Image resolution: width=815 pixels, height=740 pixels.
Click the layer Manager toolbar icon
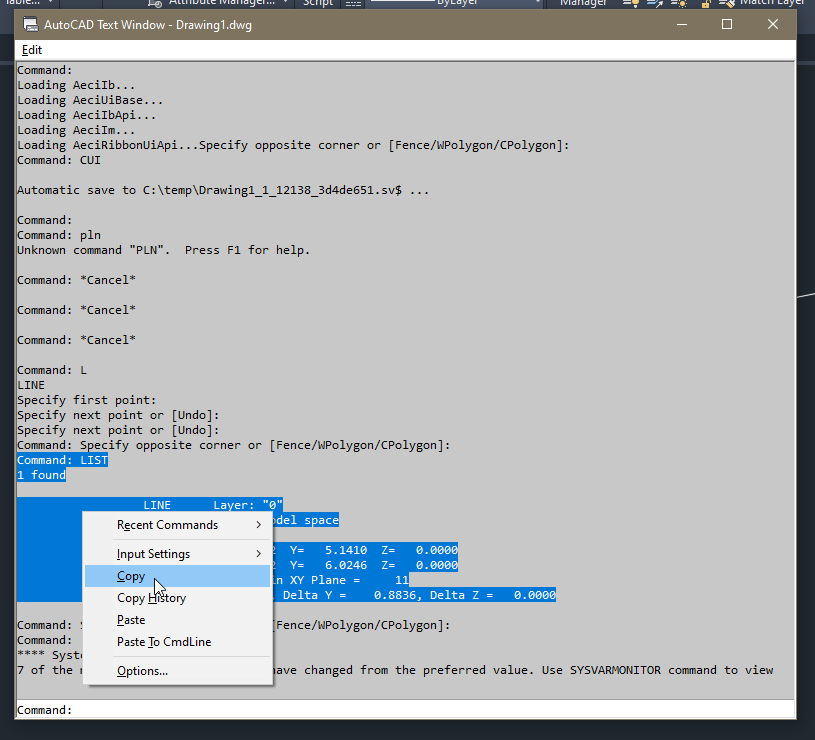583,4
